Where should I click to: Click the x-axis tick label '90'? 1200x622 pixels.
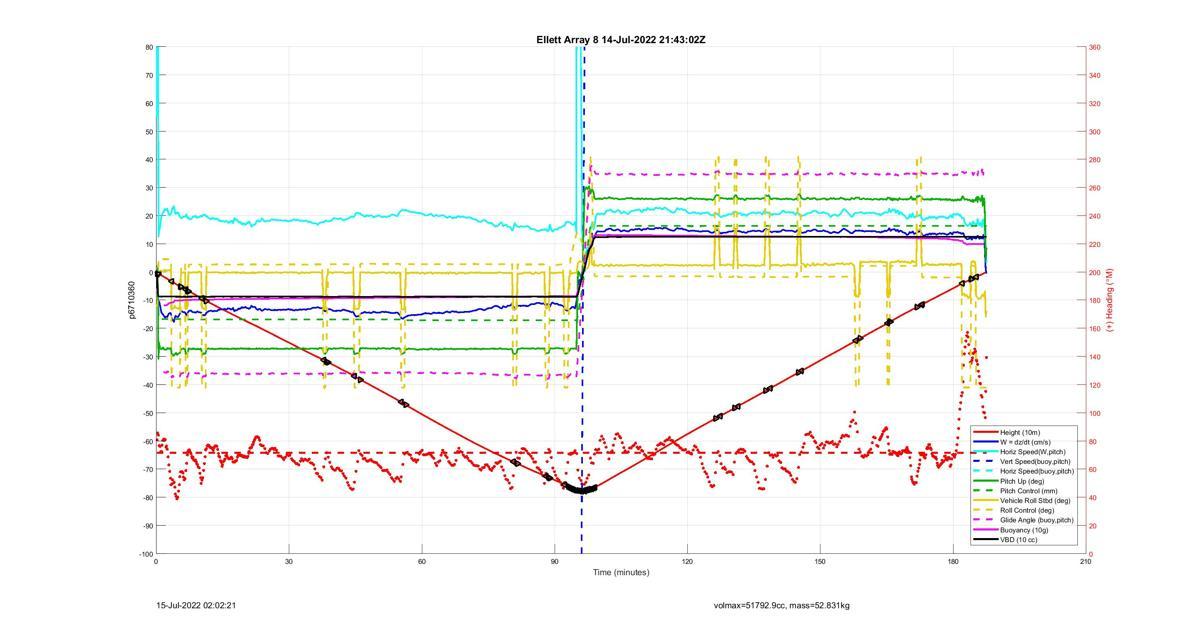[x=554, y=561]
